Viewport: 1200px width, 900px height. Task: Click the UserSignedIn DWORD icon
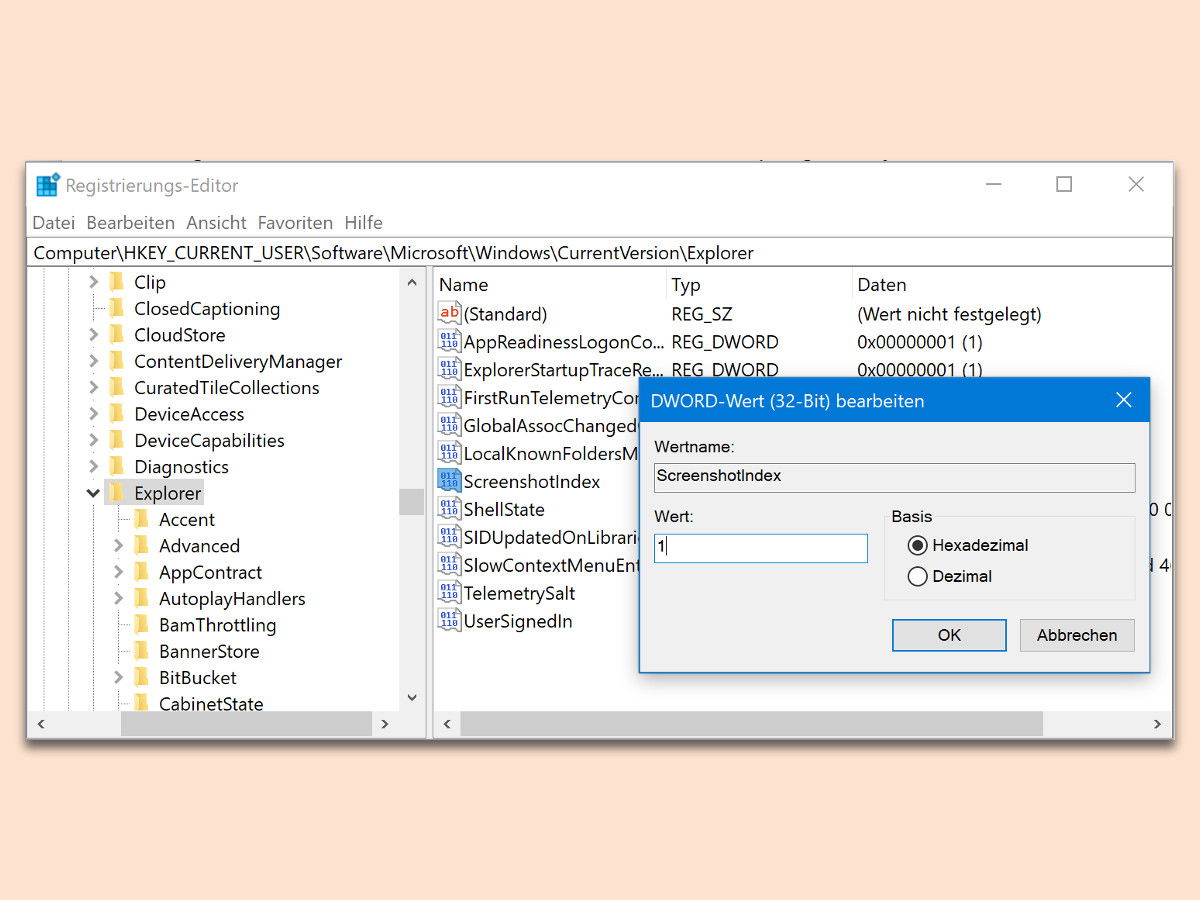click(x=449, y=621)
